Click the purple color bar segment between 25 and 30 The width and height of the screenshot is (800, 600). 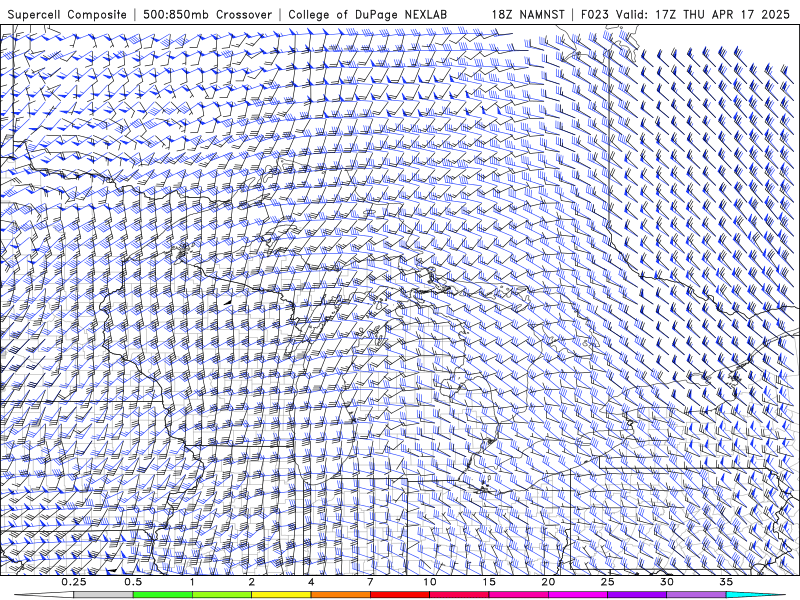point(637,595)
